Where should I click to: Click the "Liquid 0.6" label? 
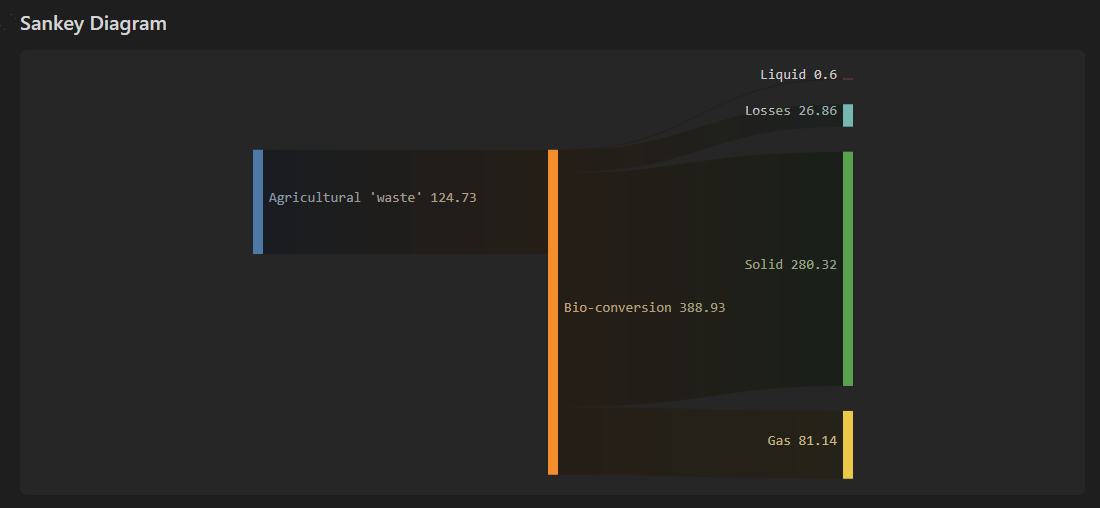click(798, 75)
